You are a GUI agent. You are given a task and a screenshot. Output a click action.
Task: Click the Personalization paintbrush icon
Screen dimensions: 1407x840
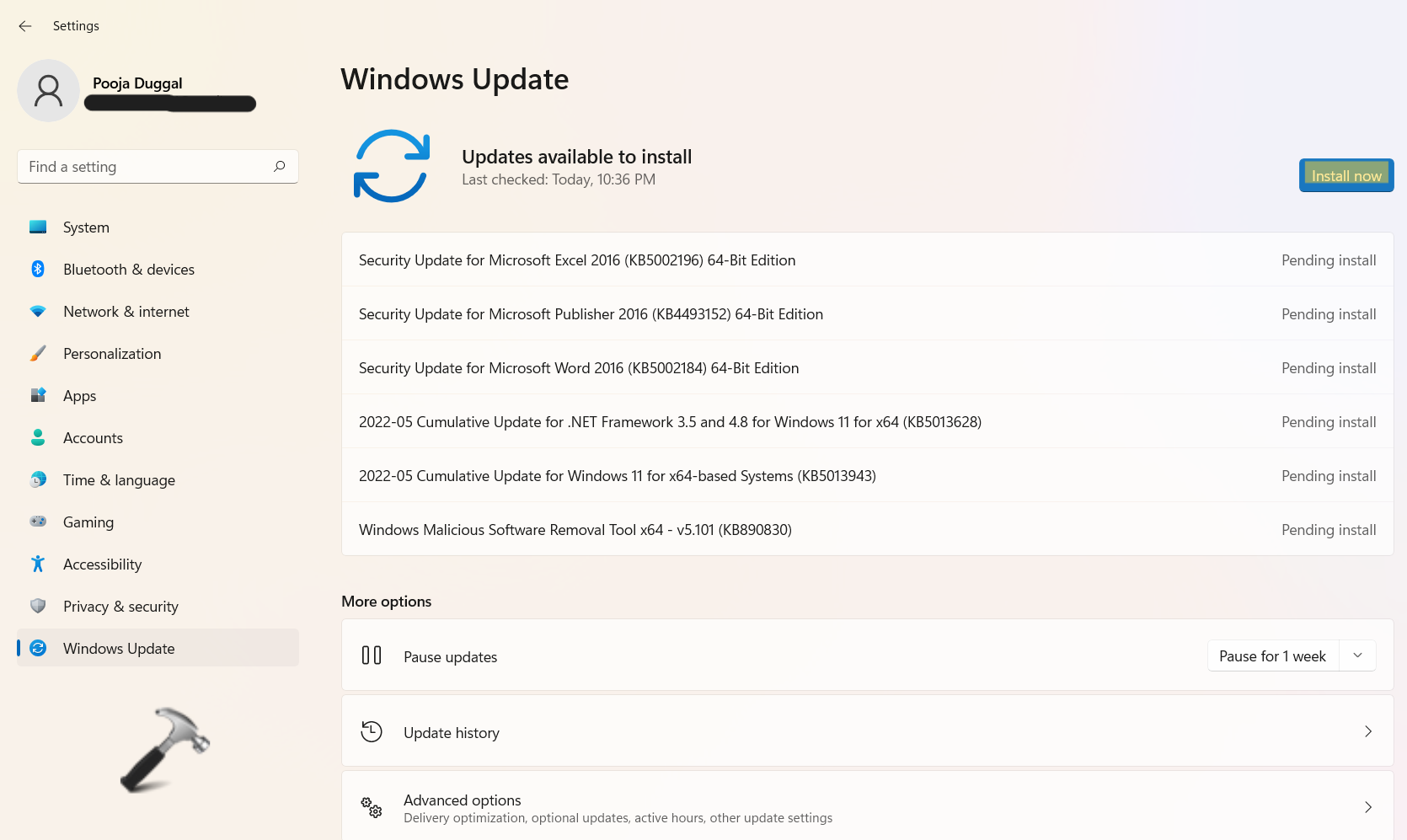tap(38, 353)
